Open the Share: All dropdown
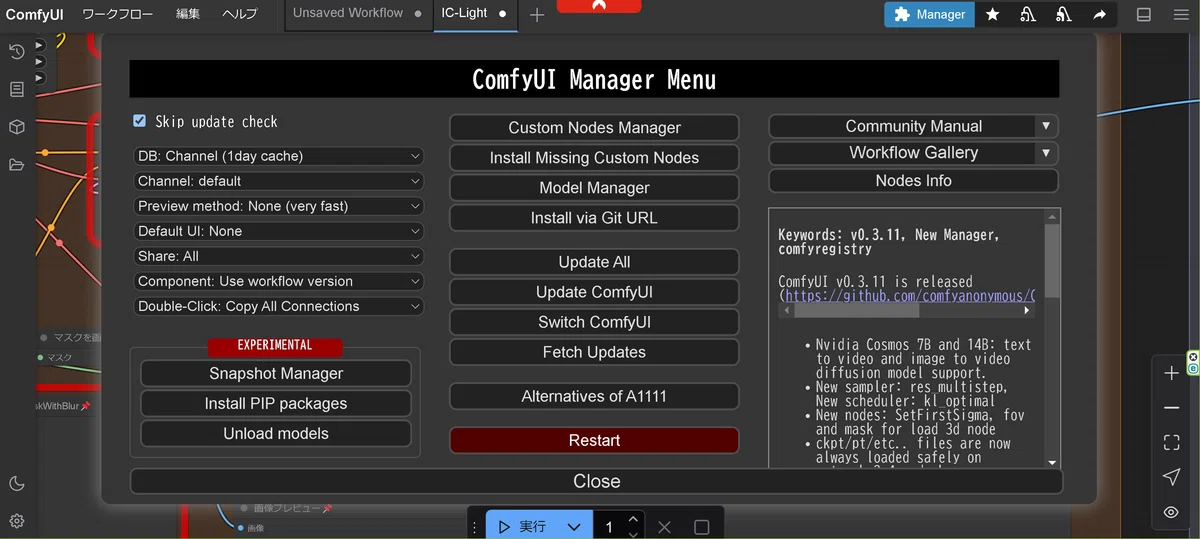The height and width of the screenshot is (539, 1200). pyautogui.click(x=279, y=256)
